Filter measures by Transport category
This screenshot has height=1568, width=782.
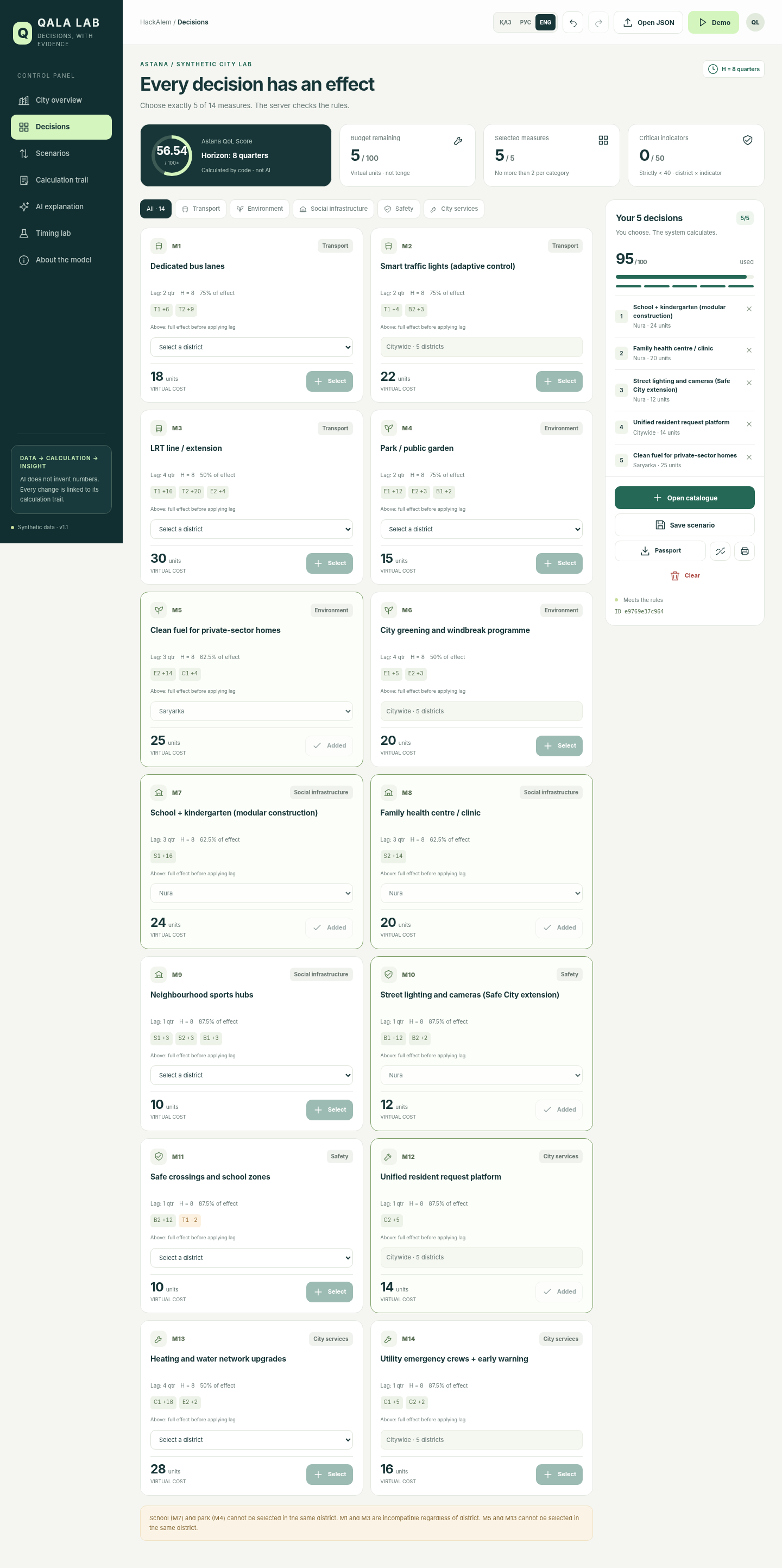click(201, 209)
